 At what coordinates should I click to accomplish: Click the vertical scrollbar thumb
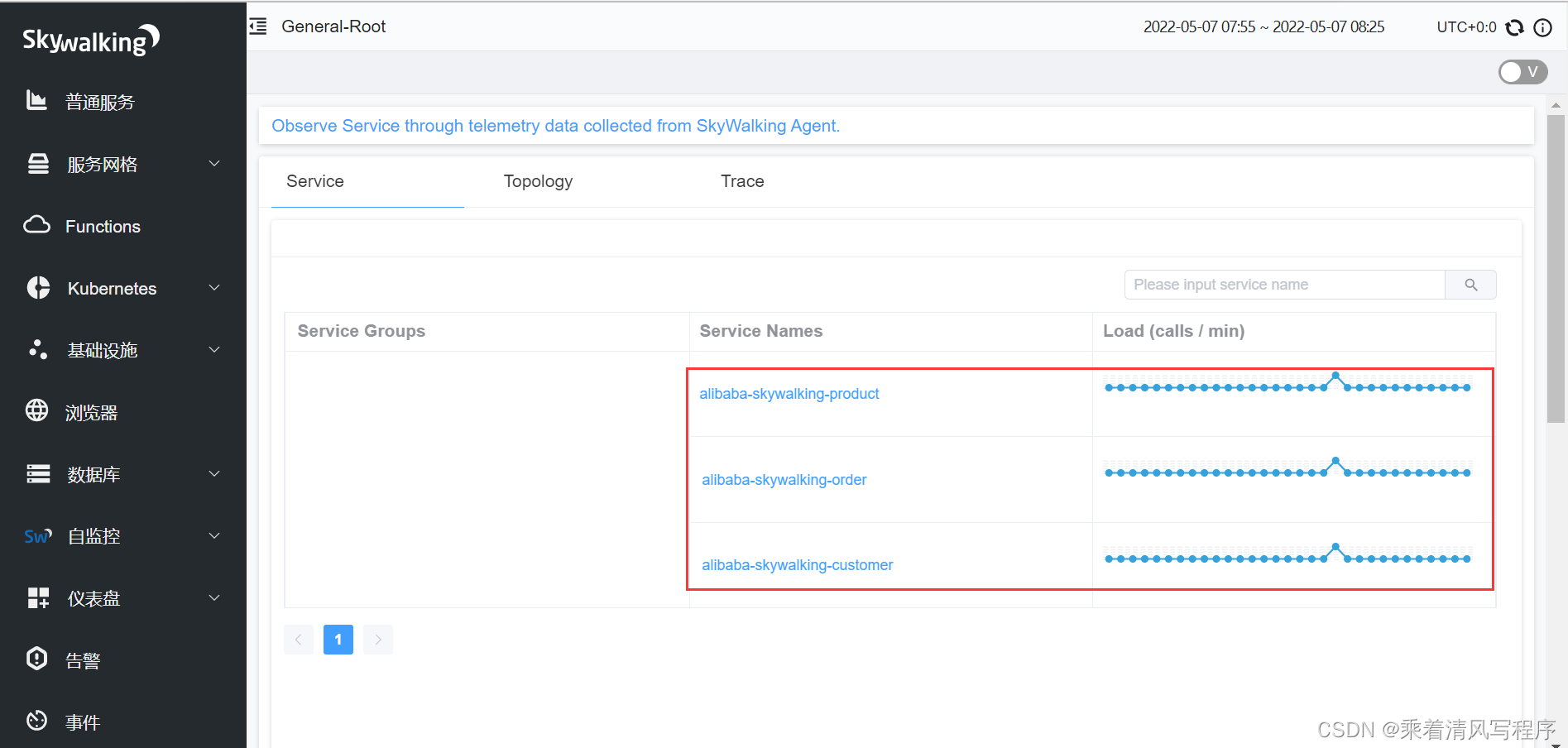click(1556, 269)
